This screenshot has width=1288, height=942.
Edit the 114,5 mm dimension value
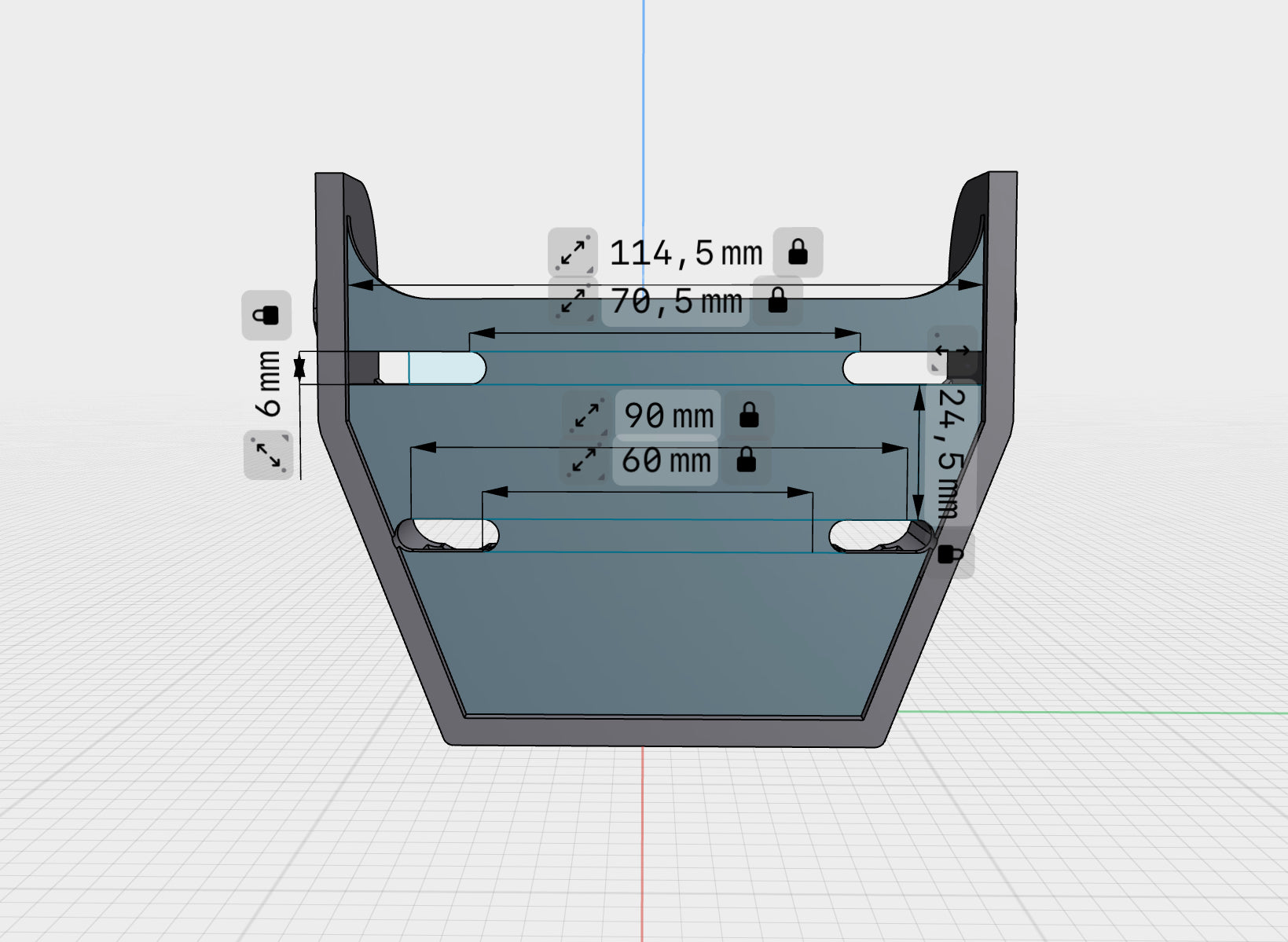click(x=685, y=253)
